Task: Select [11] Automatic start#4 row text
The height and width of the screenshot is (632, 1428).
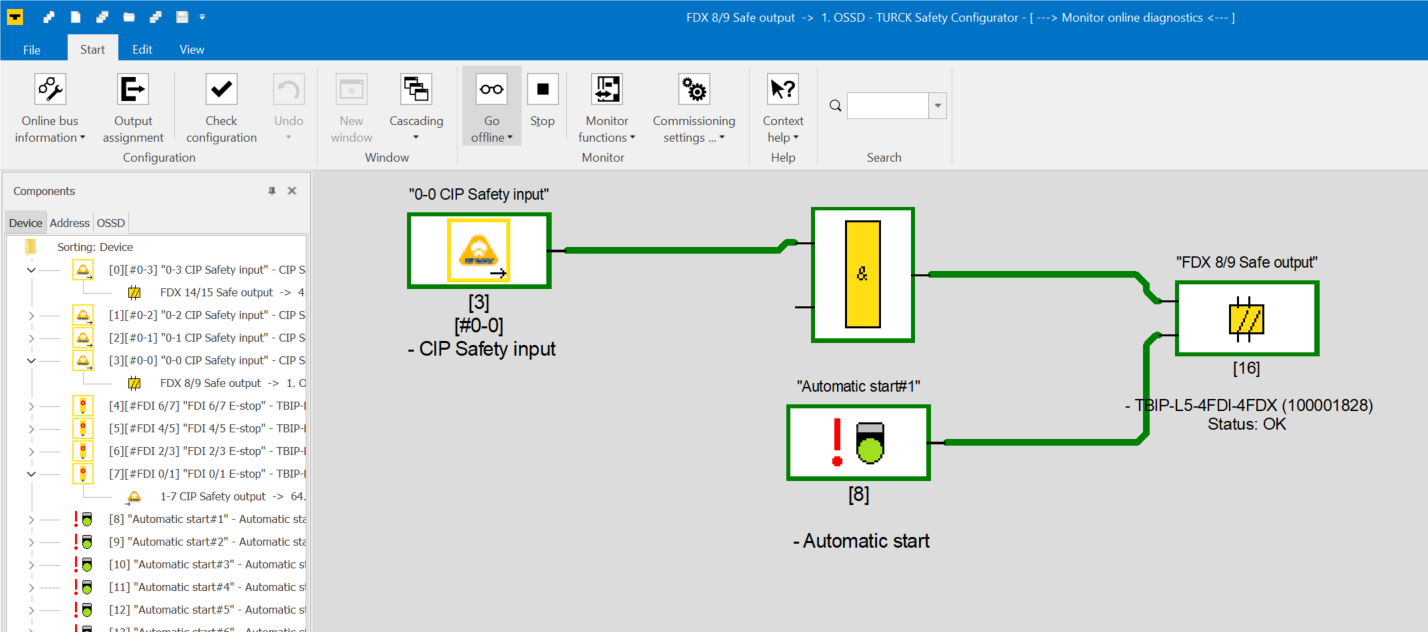Action: click(207, 587)
